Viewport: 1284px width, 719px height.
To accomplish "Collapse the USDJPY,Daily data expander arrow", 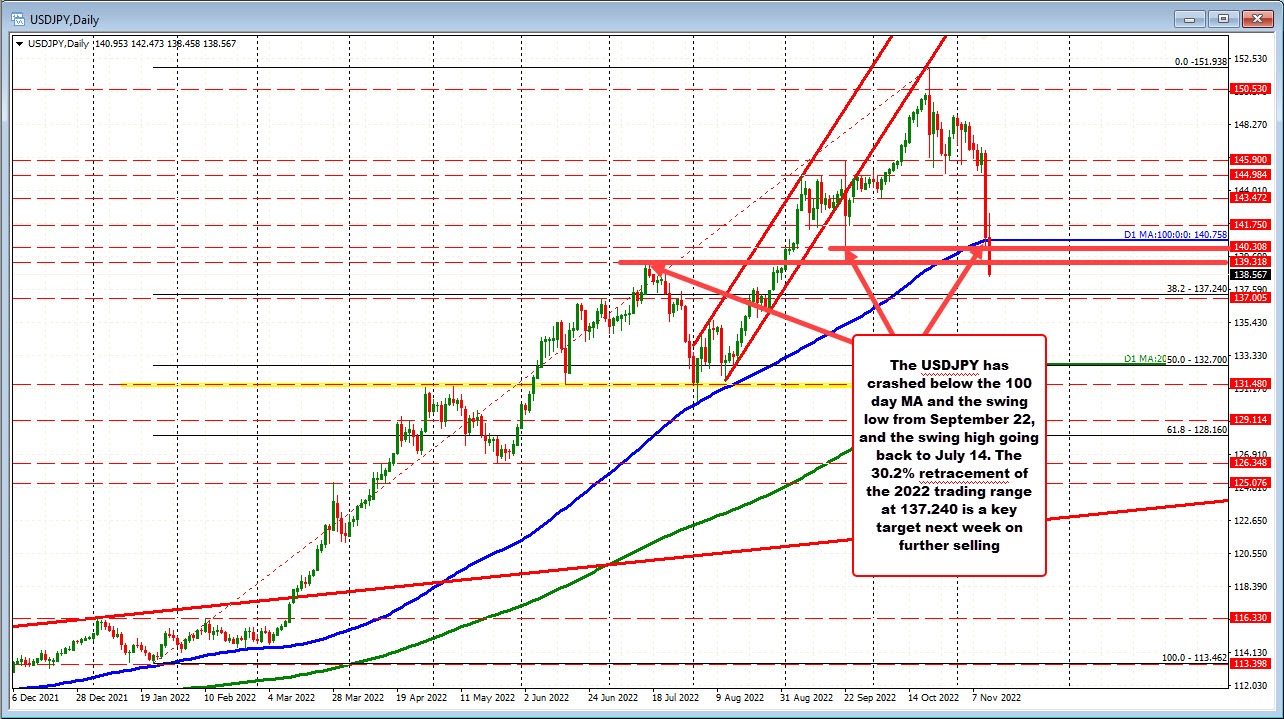I will coord(19,44).
